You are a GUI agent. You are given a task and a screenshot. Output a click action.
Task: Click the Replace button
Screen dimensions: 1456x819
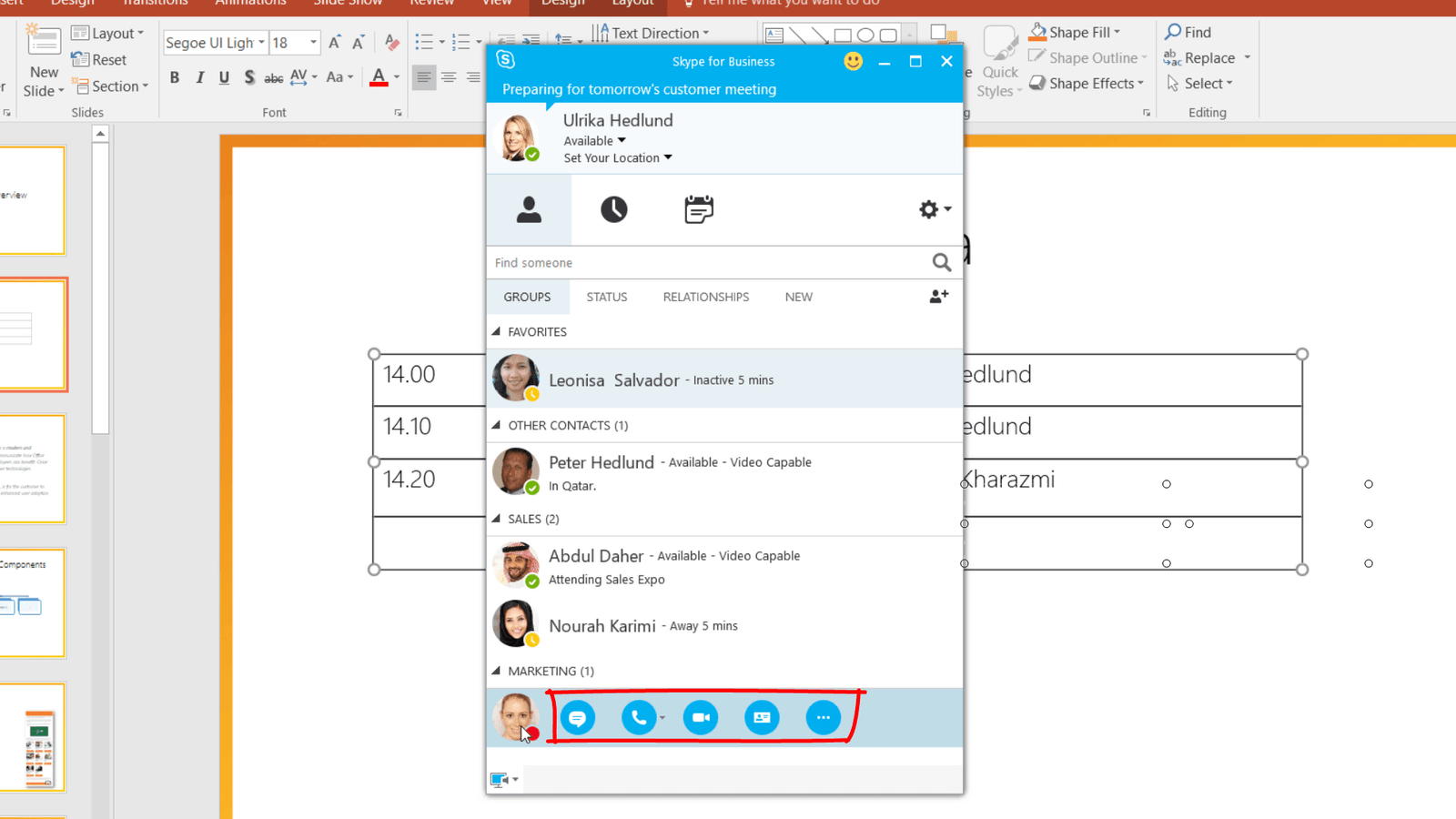tap(1208, 58)
